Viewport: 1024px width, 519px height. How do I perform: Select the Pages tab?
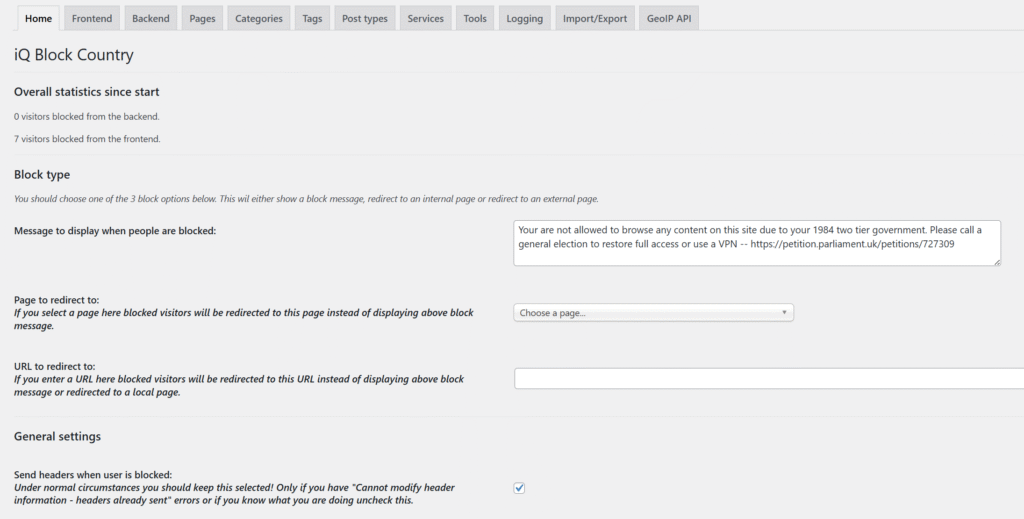(202, 18)
